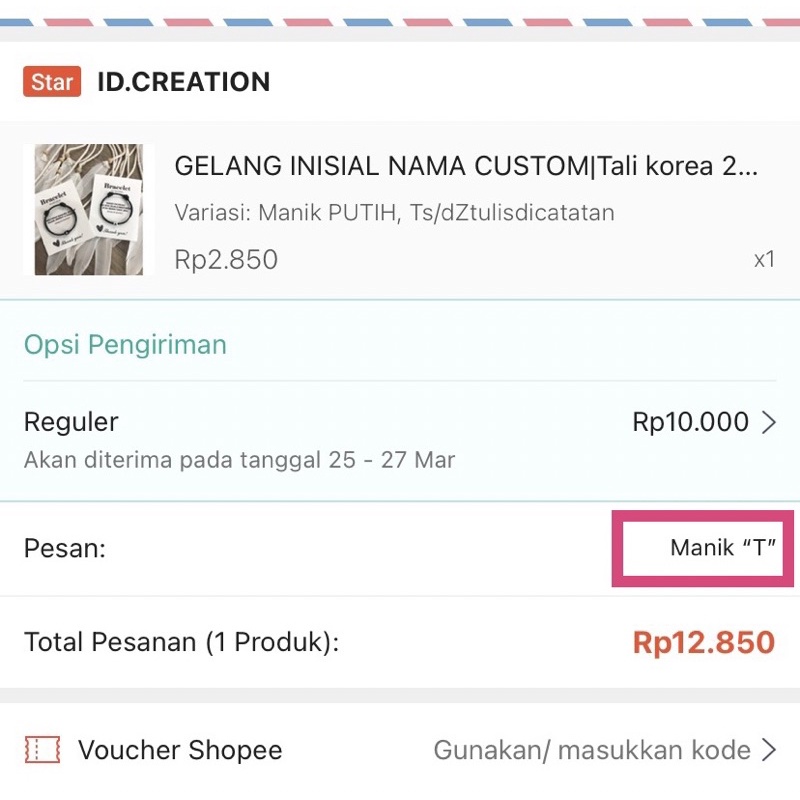The image size is (800, 800).
Task: Click the Variasi Manik PUTIH text
Action: 394,213
